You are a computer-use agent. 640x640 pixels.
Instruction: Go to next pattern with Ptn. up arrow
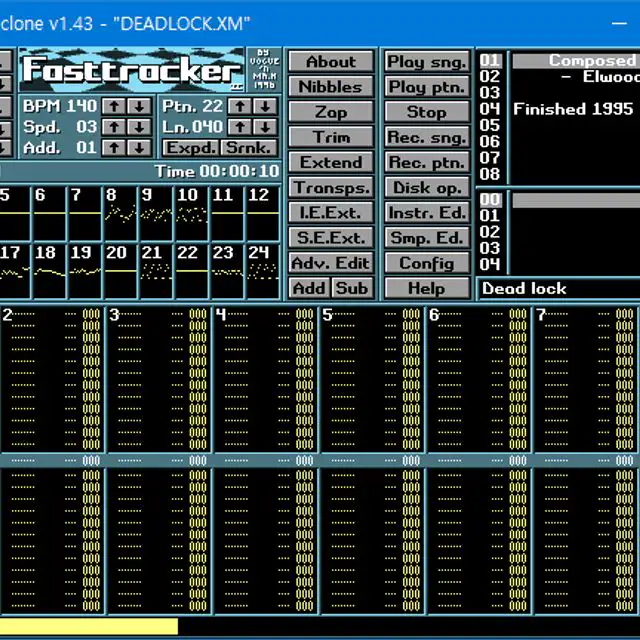point(240,107)
